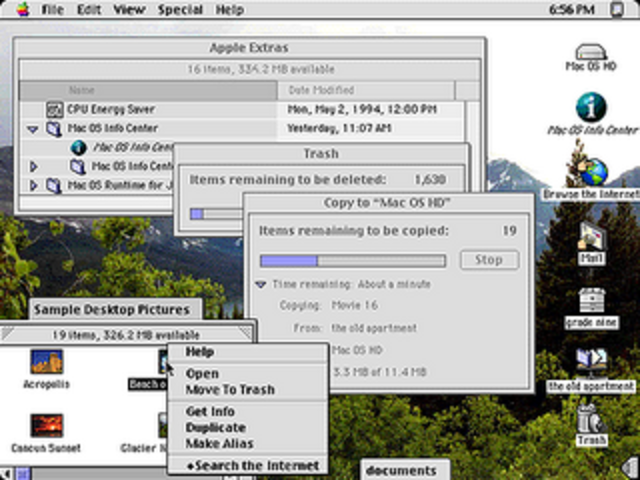This screenshot has width=640, height=480.
Task: Choose Get Info in the context menu
Action: [248, 411]
